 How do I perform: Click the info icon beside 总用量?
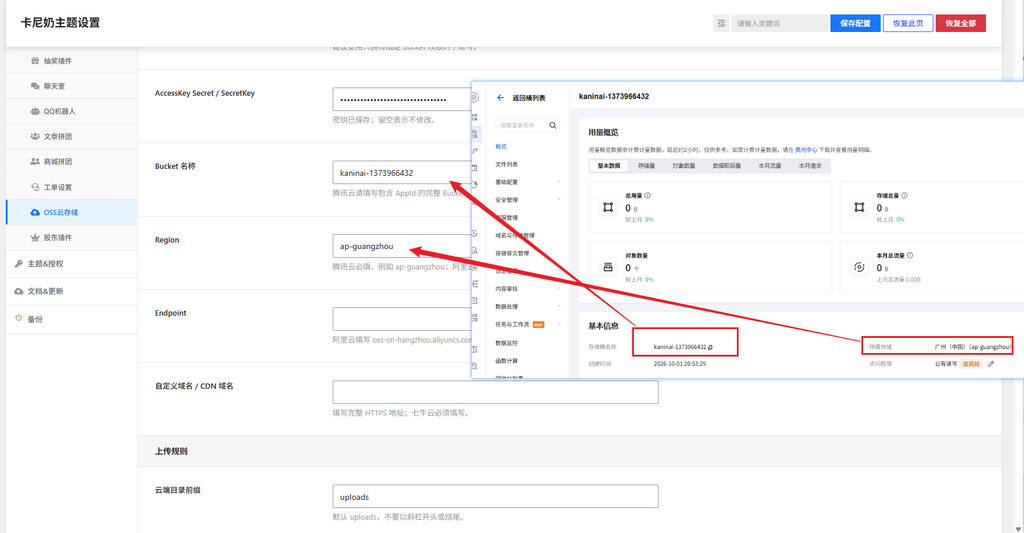pyautogui.click(x=647, y=195)
